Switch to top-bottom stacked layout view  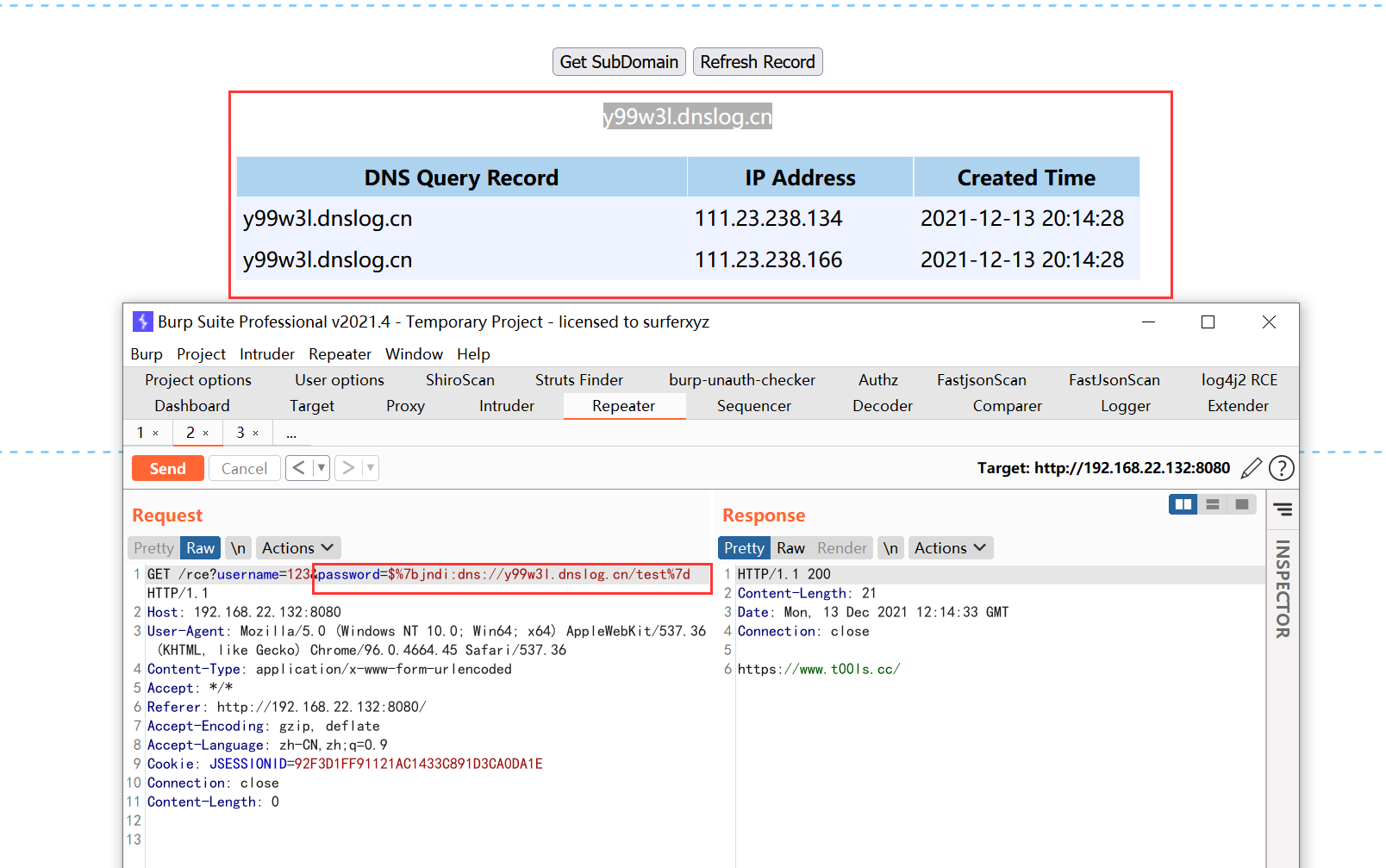pos(1213,504)
